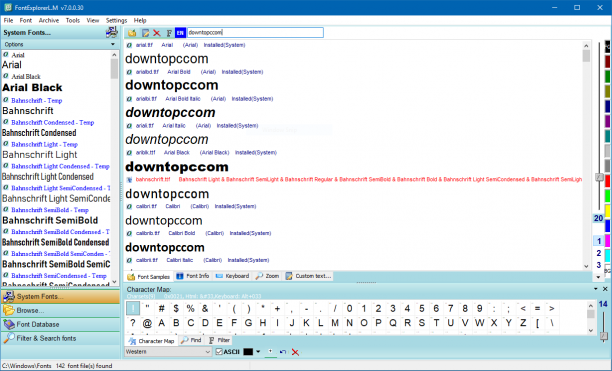Viewport: 612px width, 371px height.
Task: Open the View menu
Action: point(93,20)
